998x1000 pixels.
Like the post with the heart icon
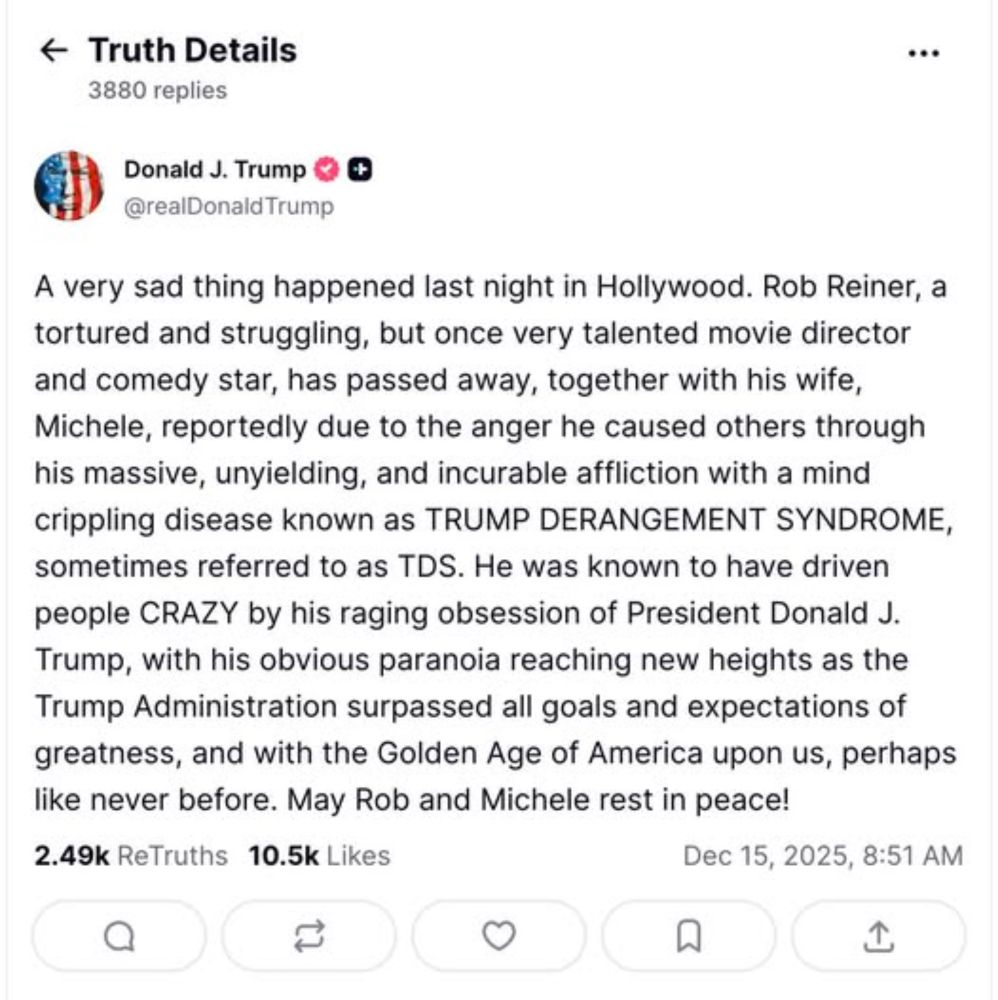(498, 936)
